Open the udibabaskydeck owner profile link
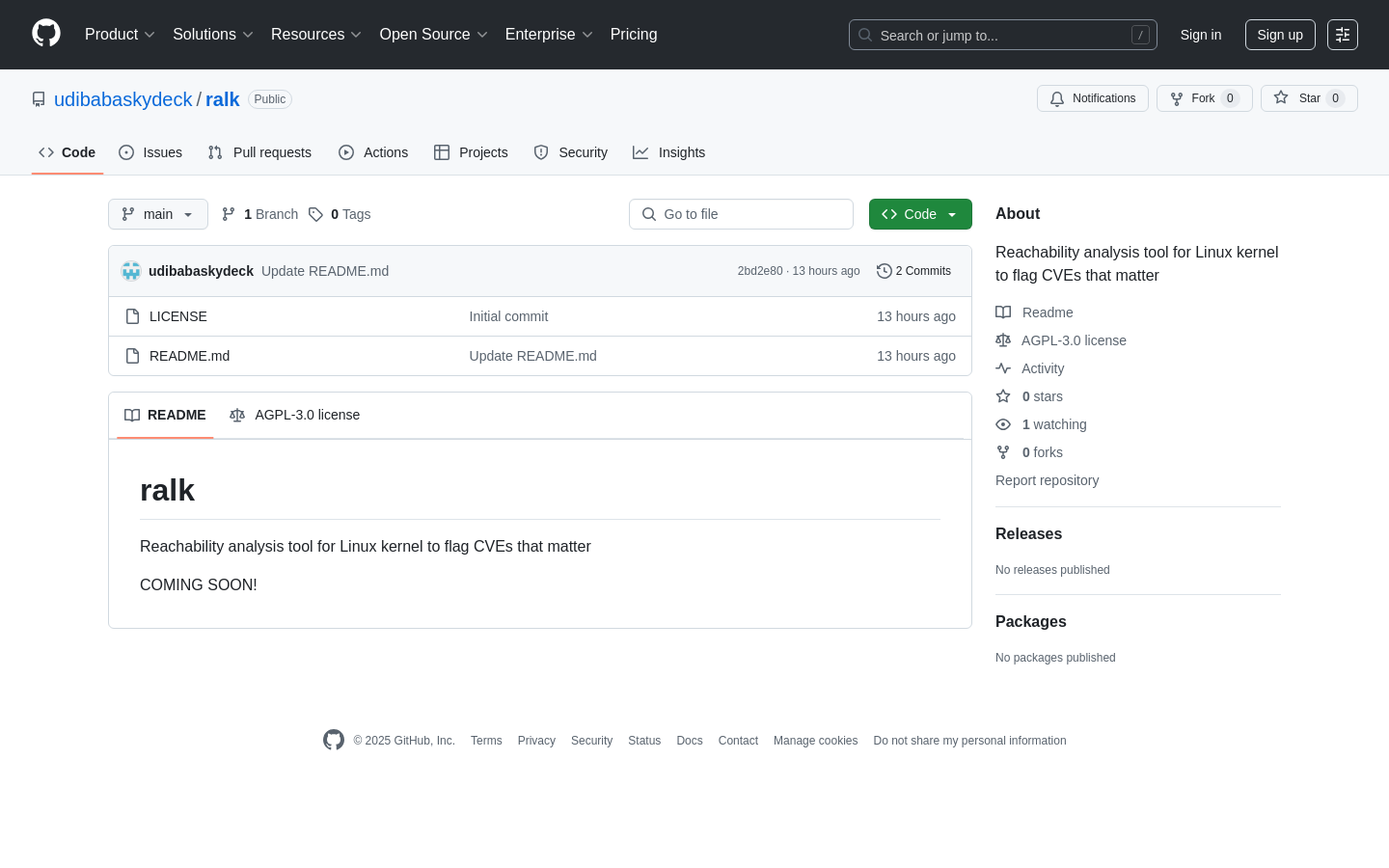This screenshot has width=1389, height=868. pos(123,99)
